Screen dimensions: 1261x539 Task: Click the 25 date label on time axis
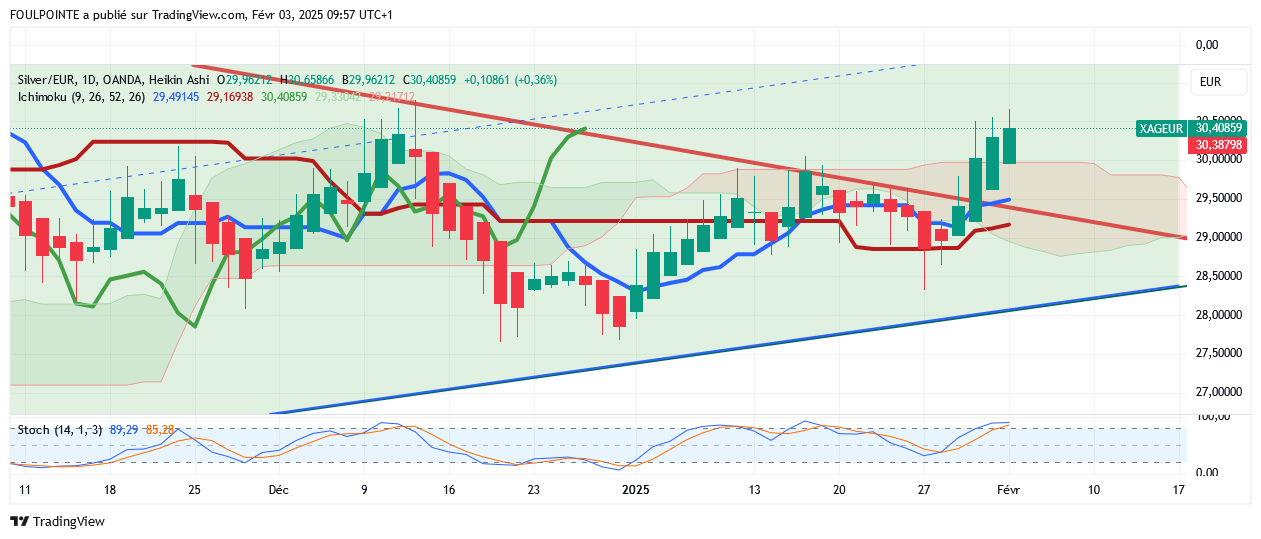[x=194, y=490]
